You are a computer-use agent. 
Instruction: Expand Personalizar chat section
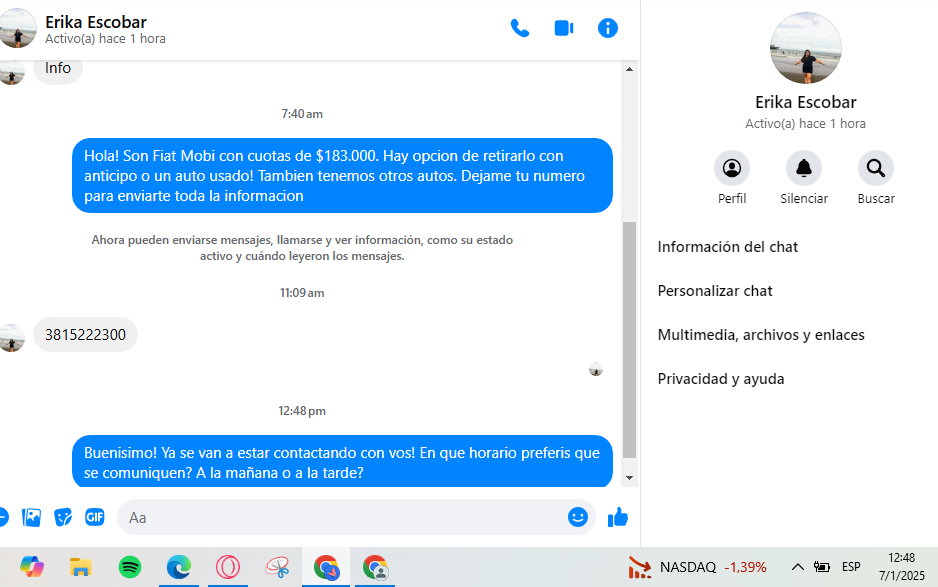715,291
